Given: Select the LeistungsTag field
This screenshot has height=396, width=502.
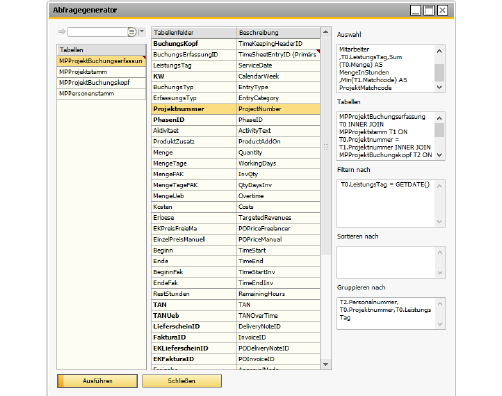Looking at the screenshot, I should (194, 66).
